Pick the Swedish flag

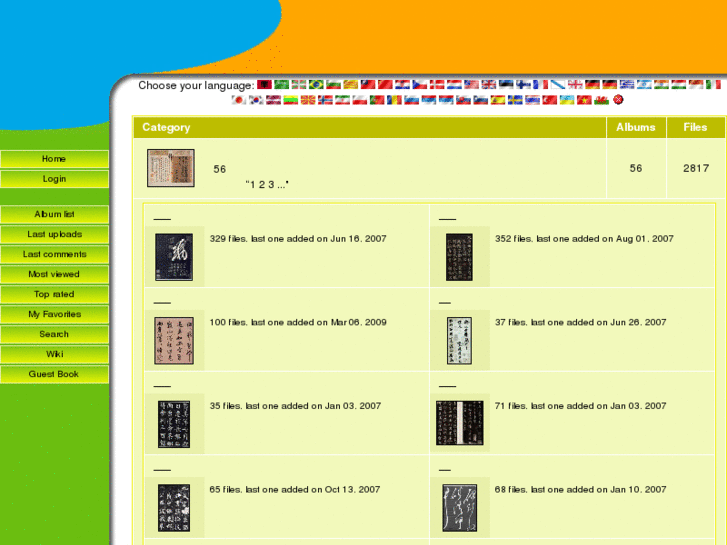click(x=515, y=100)
